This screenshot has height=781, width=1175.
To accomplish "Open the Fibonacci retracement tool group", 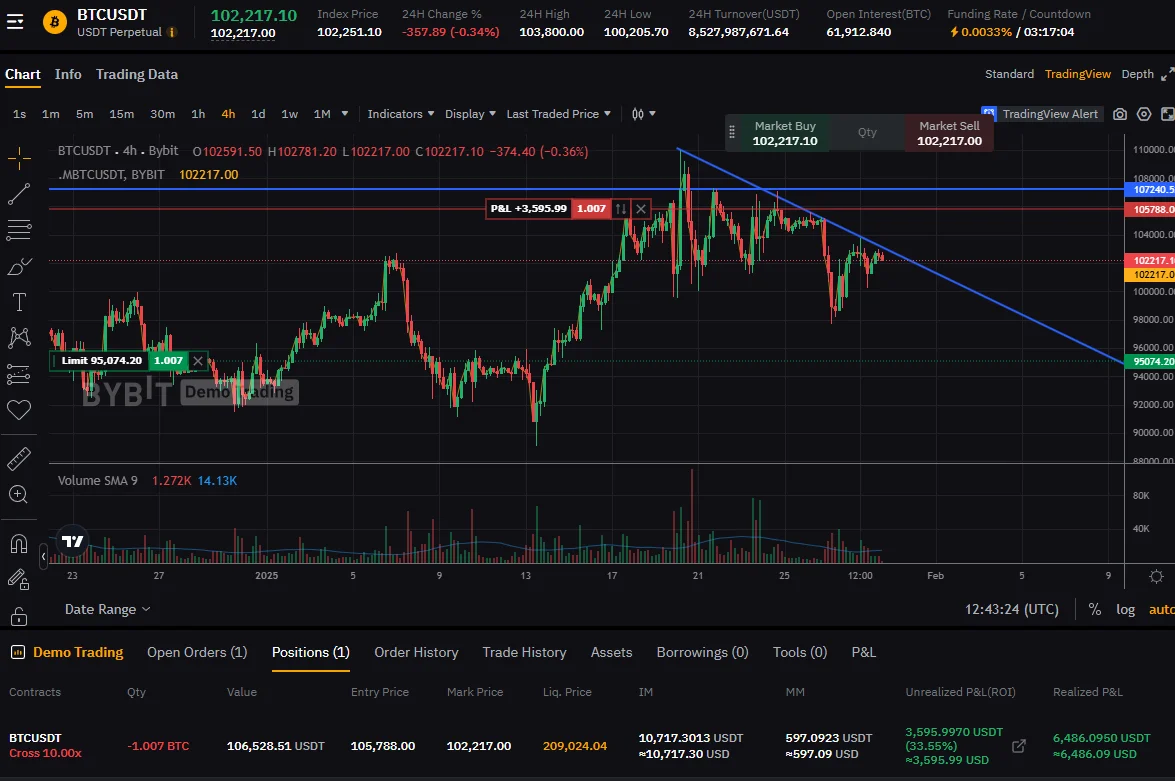I will (19, 230).
